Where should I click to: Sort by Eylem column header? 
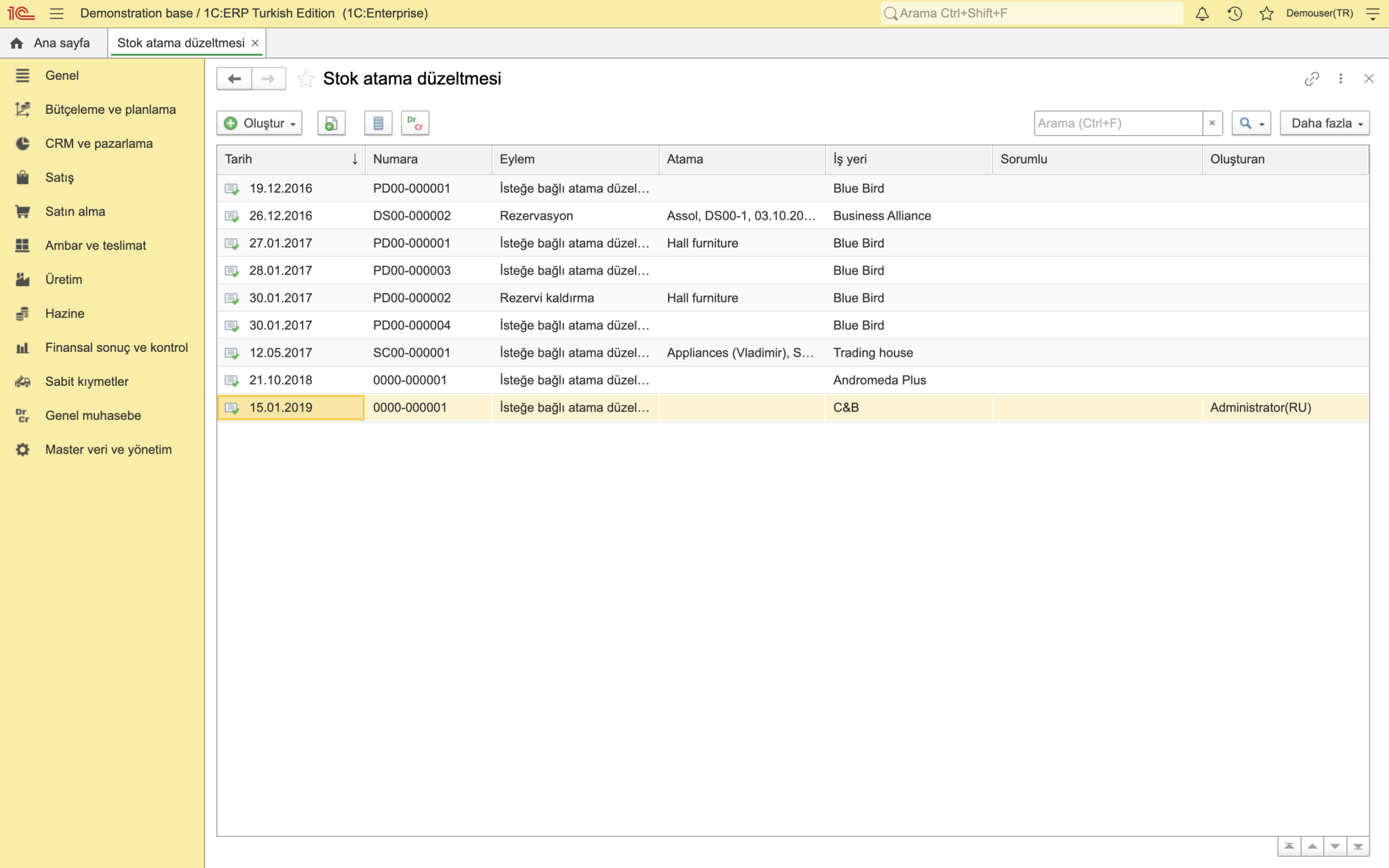575,159
